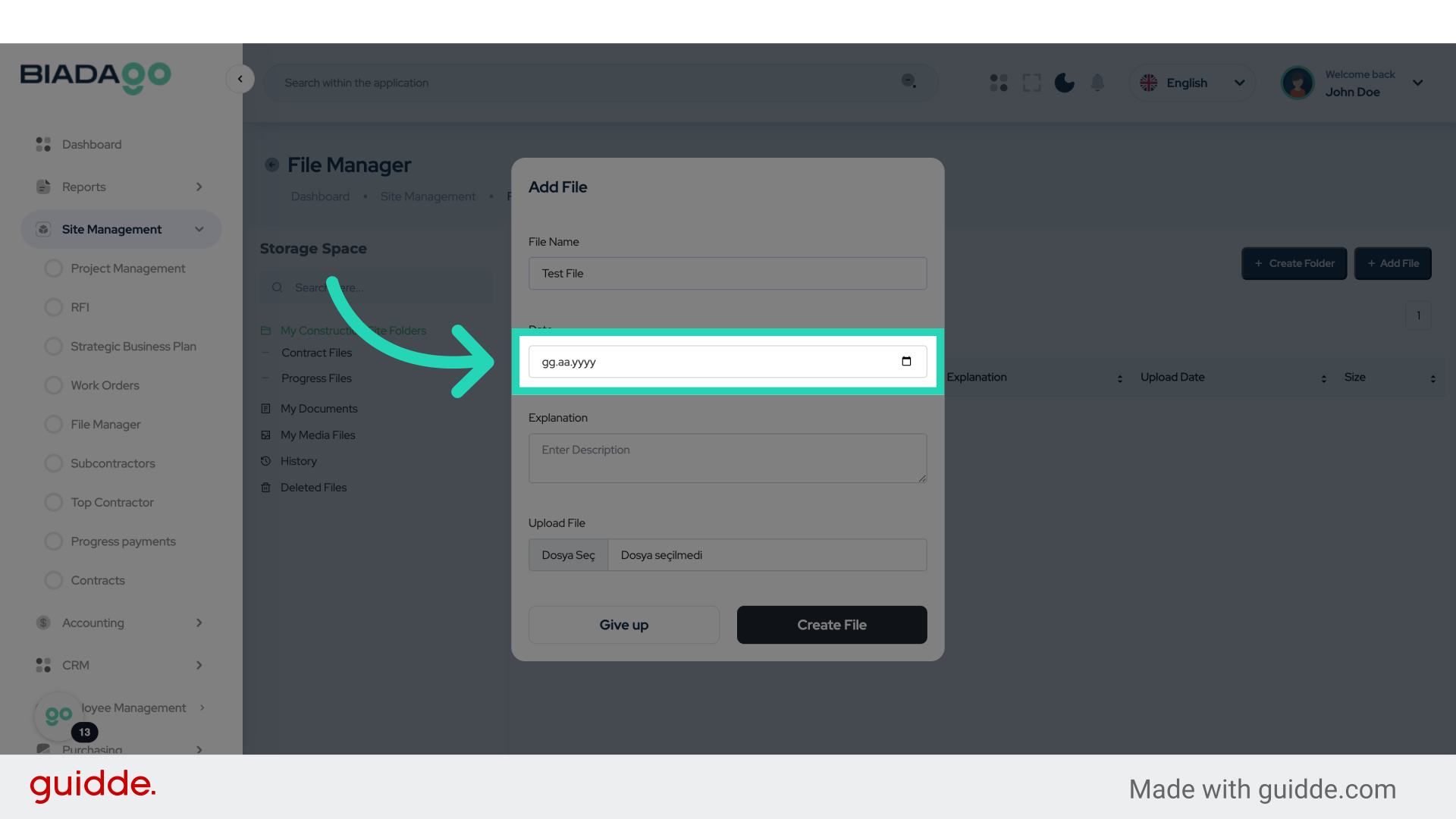This screenshot has height=819, width=1456.
Task: Select the Project Management radio circle
Action: [x=54, y=268]
